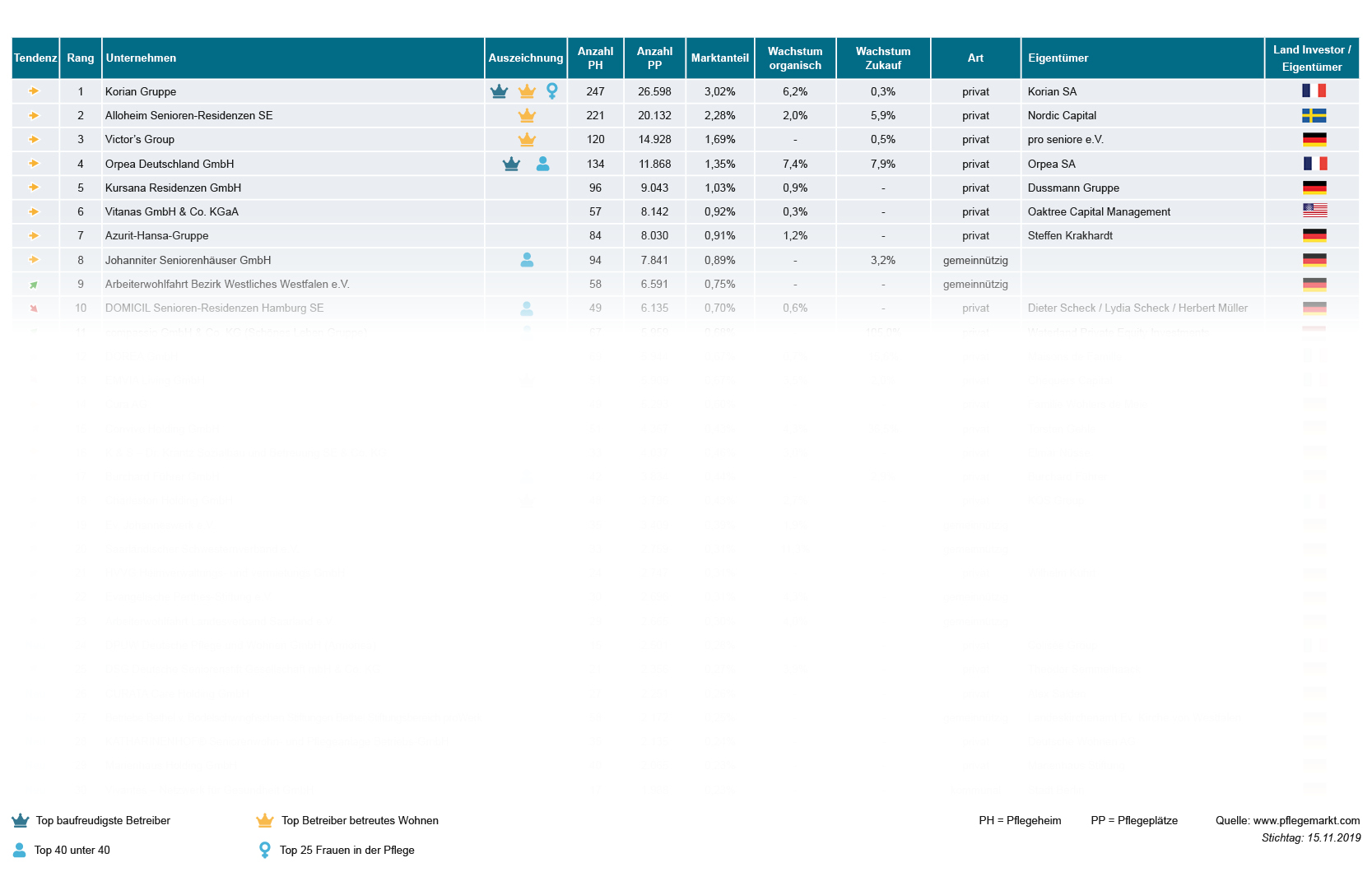Image resolution: width=1372 pixels, height=895 pixels.
Task: Click the French flag for Orpea SA
Action: coord(1314,164)
